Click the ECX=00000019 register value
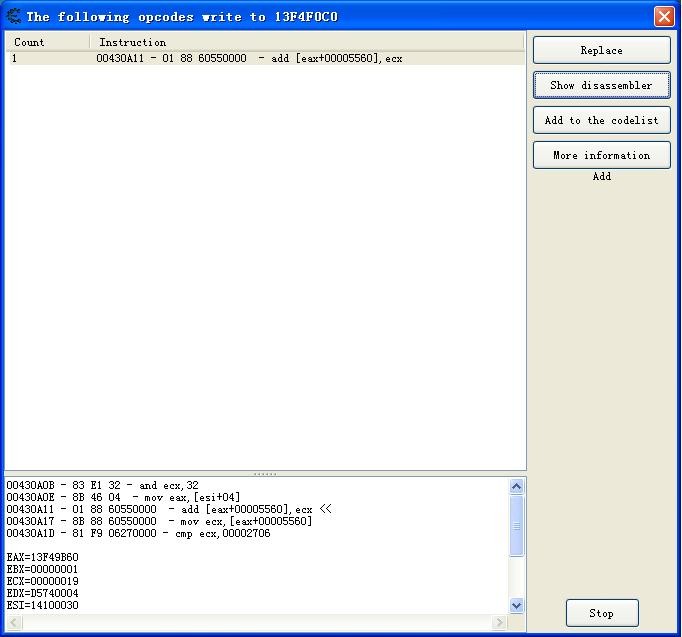Viewport: 682px width, 637px height. [x=43, y=581]
